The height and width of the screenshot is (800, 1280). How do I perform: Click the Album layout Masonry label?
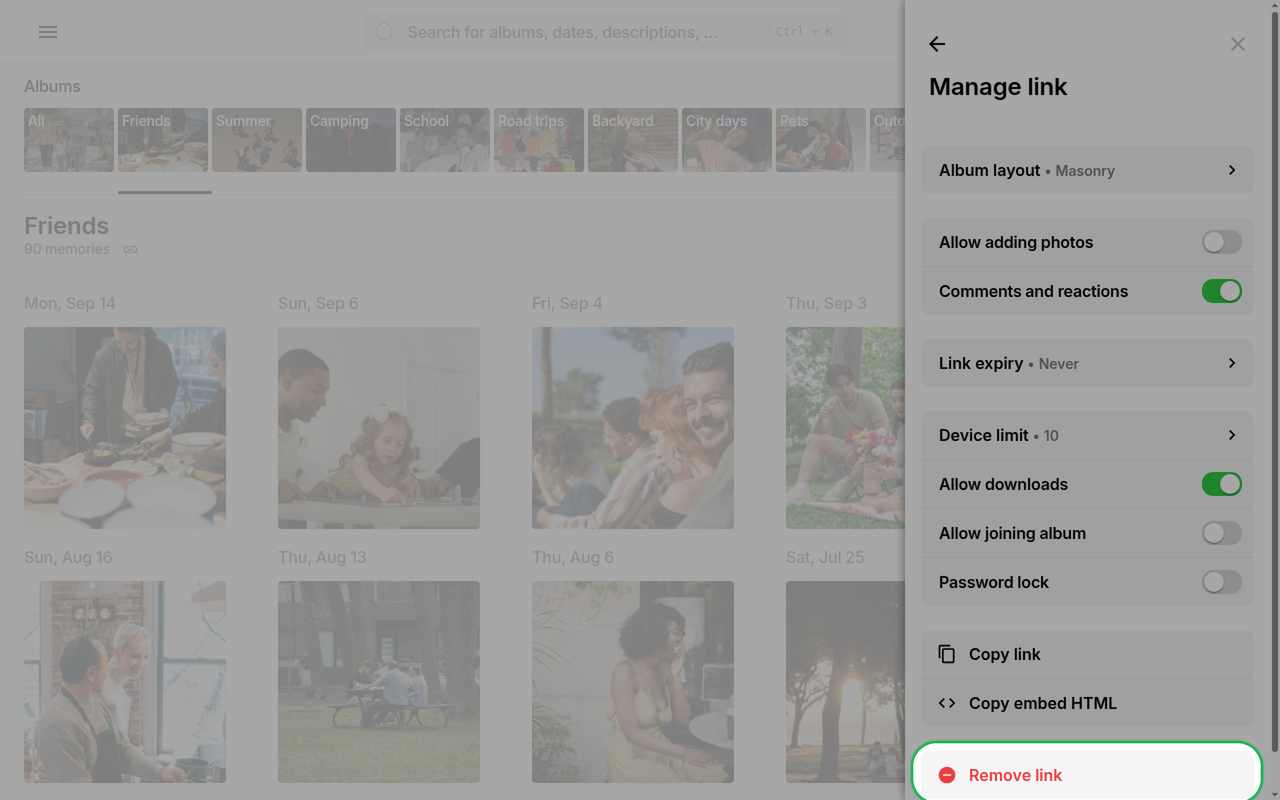[1027, 170]
